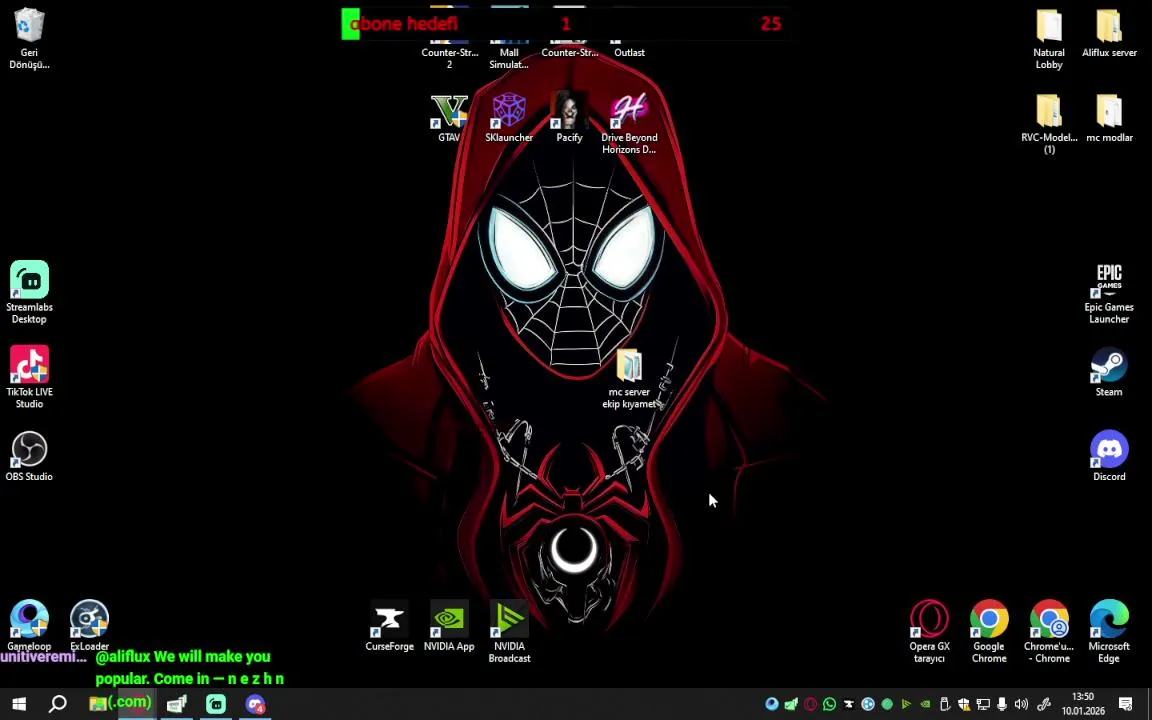Open SKlauncher desktop icon
This screenshot has width=1152, height=720.
point(509,118)
